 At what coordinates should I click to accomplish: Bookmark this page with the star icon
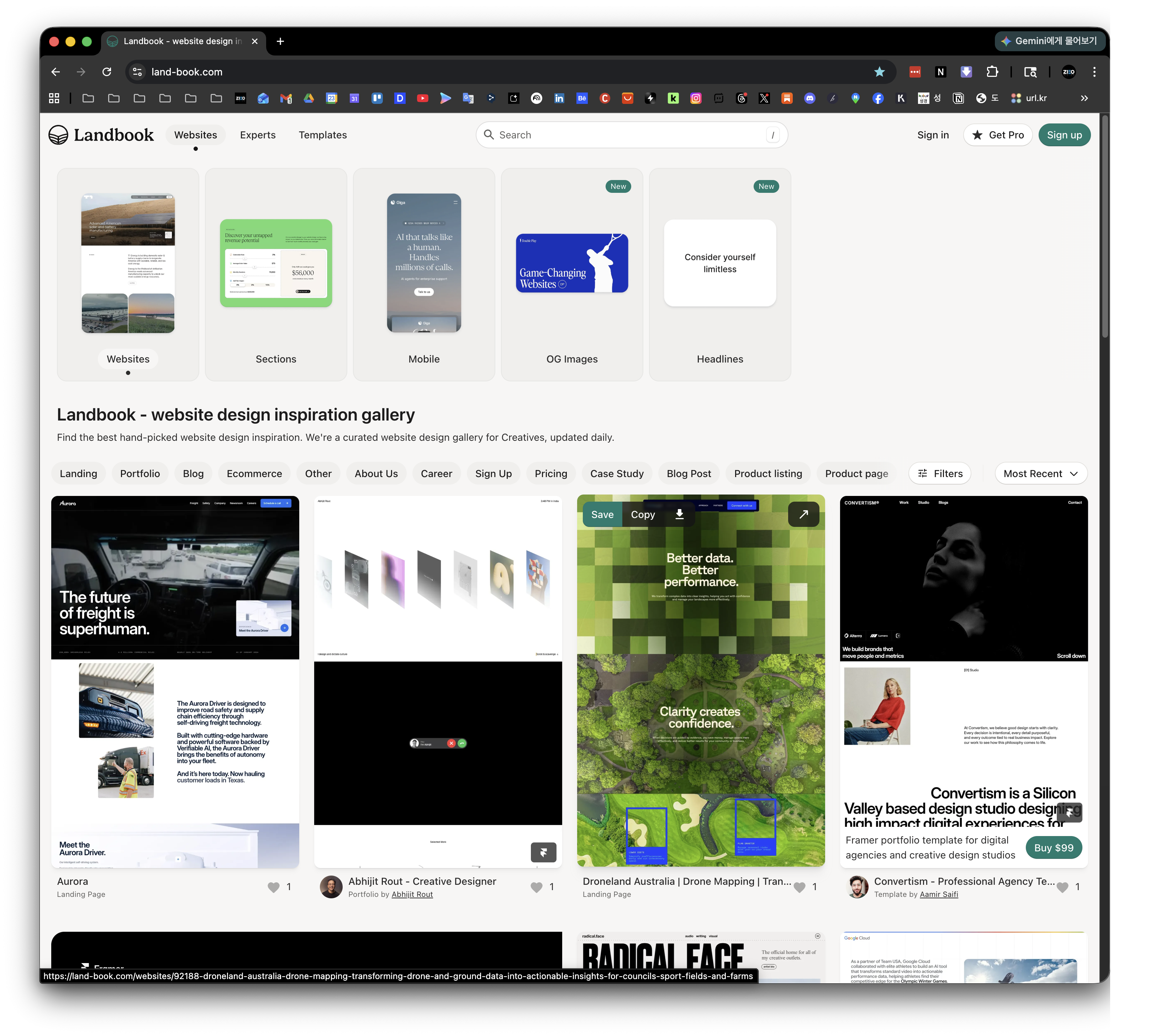coord(879,72)
